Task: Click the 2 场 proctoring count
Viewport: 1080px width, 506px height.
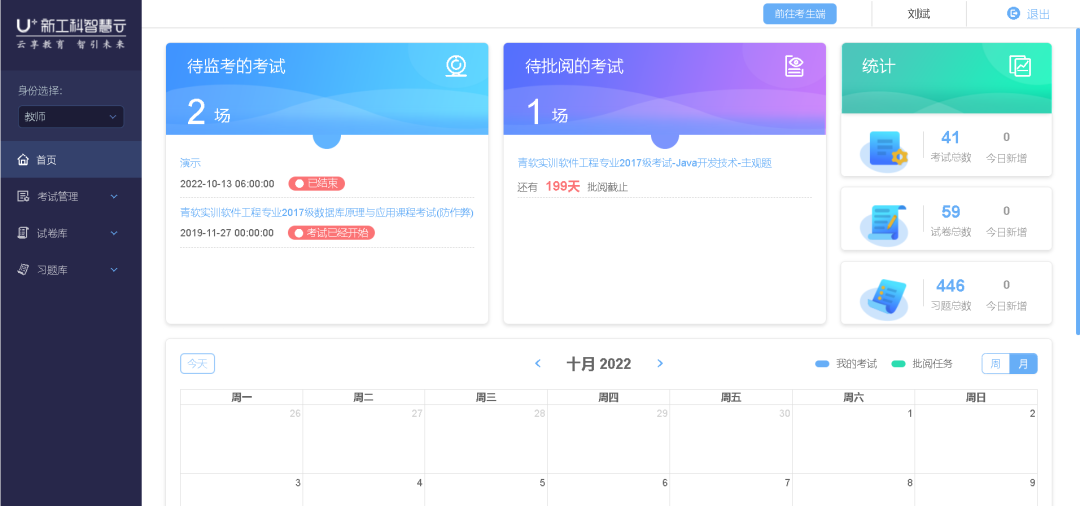Action: [209, 112]
